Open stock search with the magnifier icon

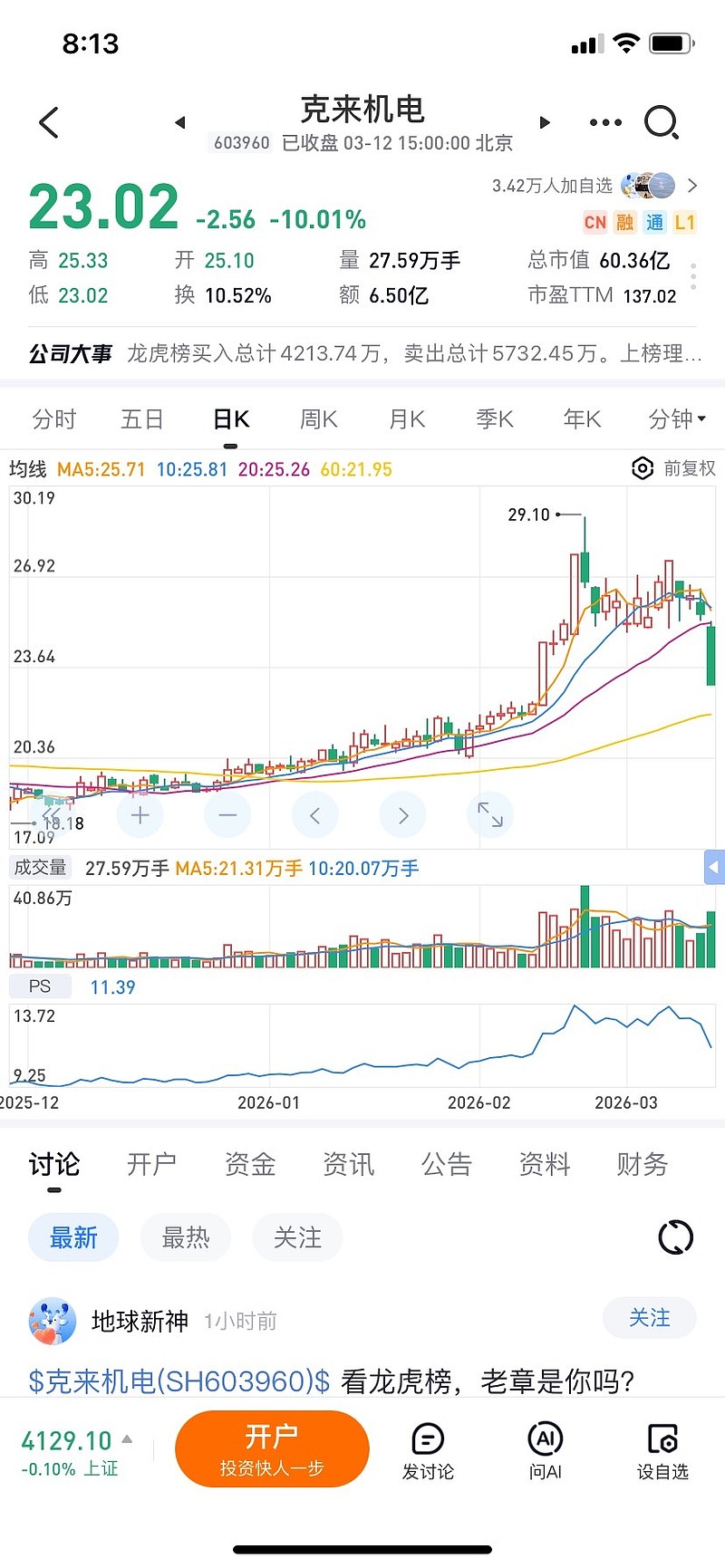pyautogui.click(x=662, y=122)
